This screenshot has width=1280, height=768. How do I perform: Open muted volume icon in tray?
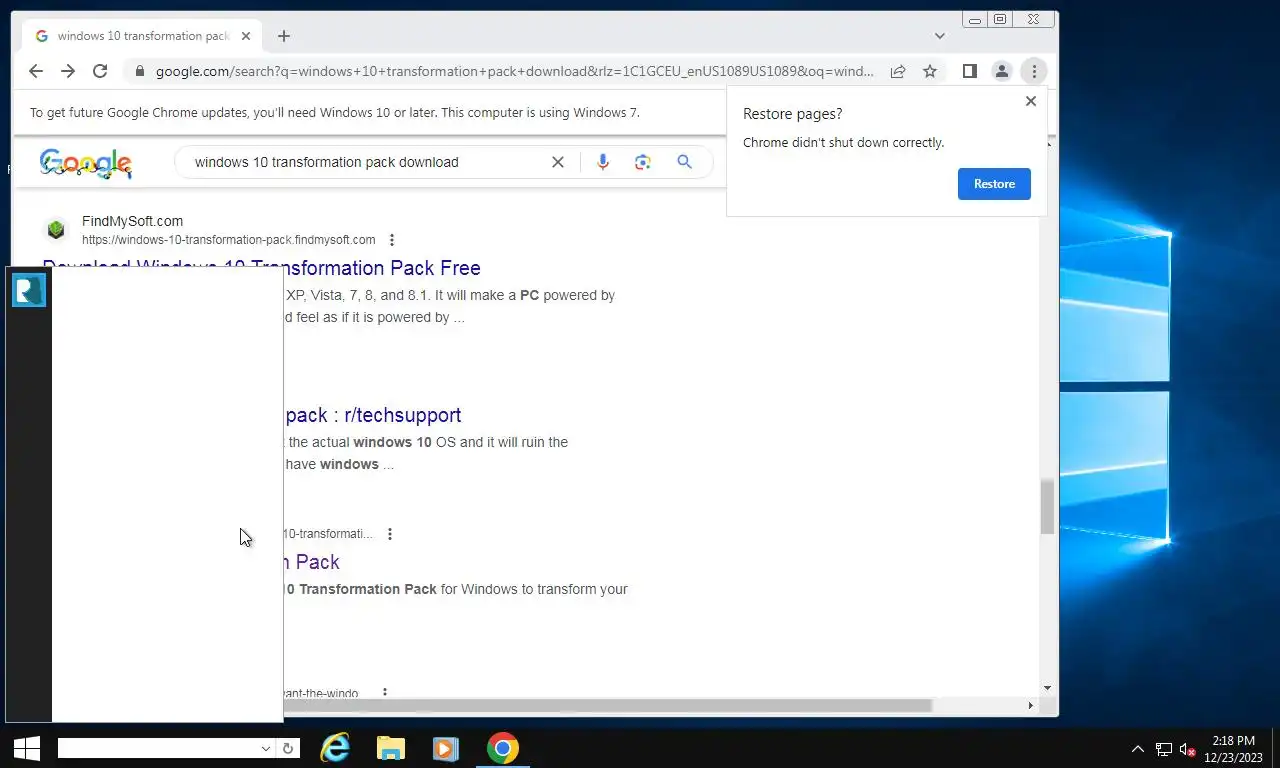[1187, 749]
